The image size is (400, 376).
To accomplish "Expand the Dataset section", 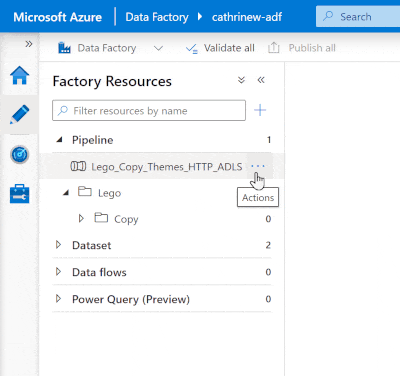I will (x=58, y=245).
